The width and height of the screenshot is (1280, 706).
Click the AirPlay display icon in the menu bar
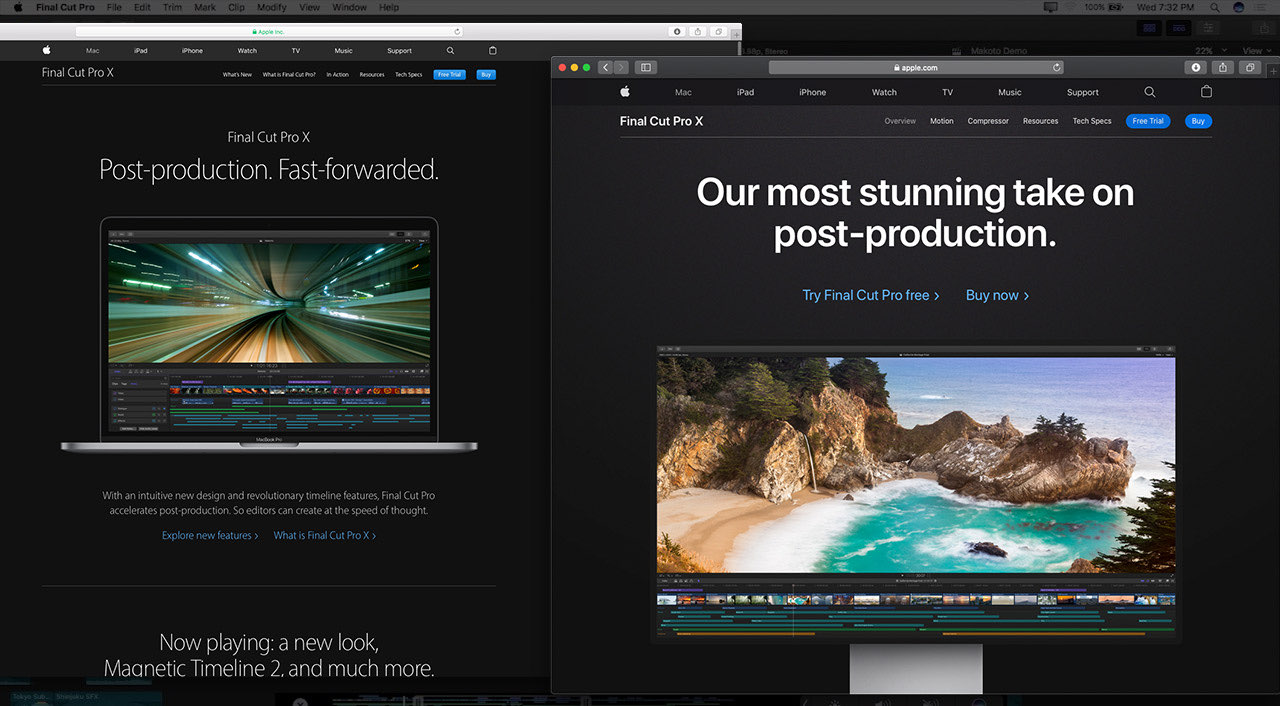(x=1050, y=7)
